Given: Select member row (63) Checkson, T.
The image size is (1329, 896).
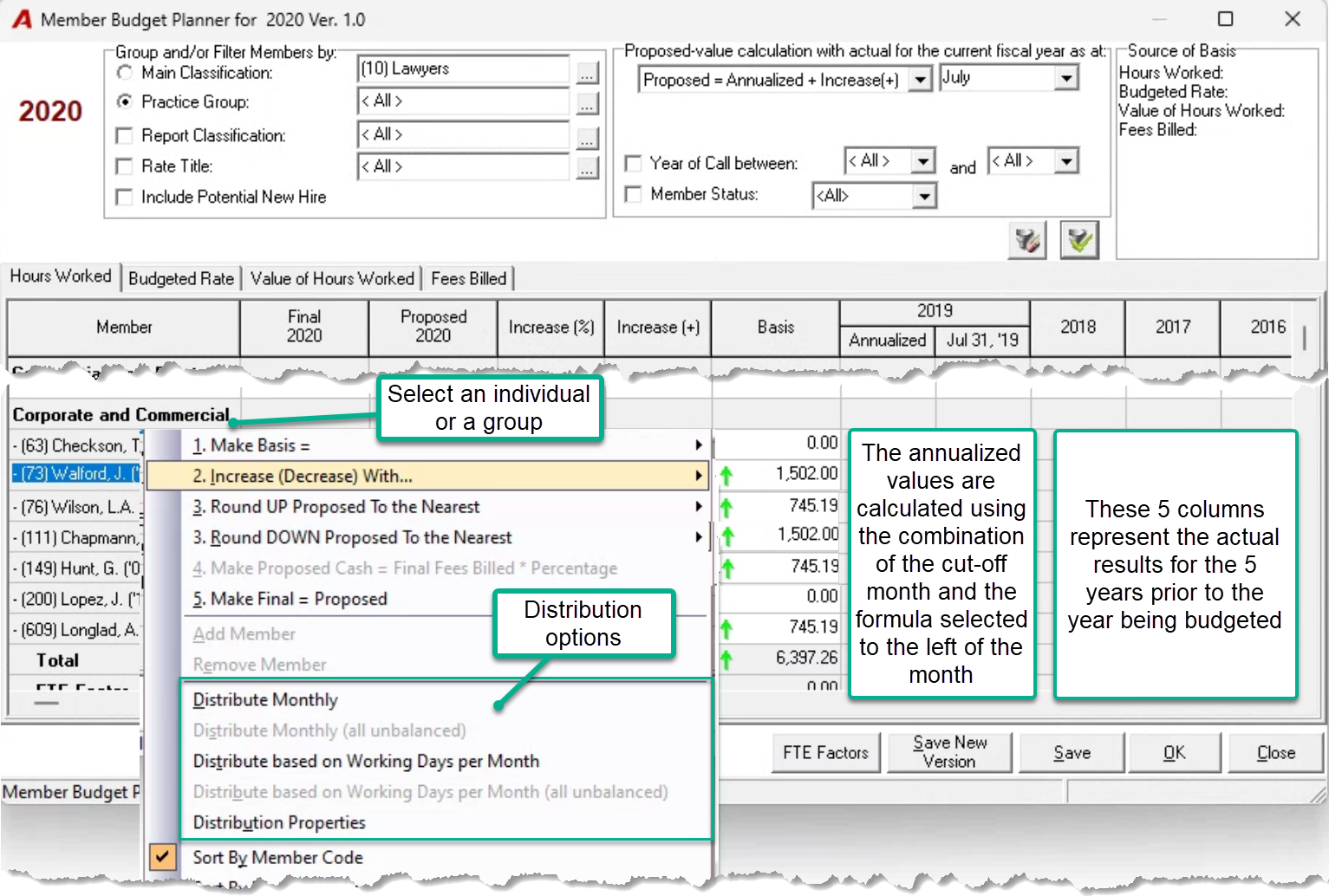Looking at the screenshot, I should [x=76, y=445].
